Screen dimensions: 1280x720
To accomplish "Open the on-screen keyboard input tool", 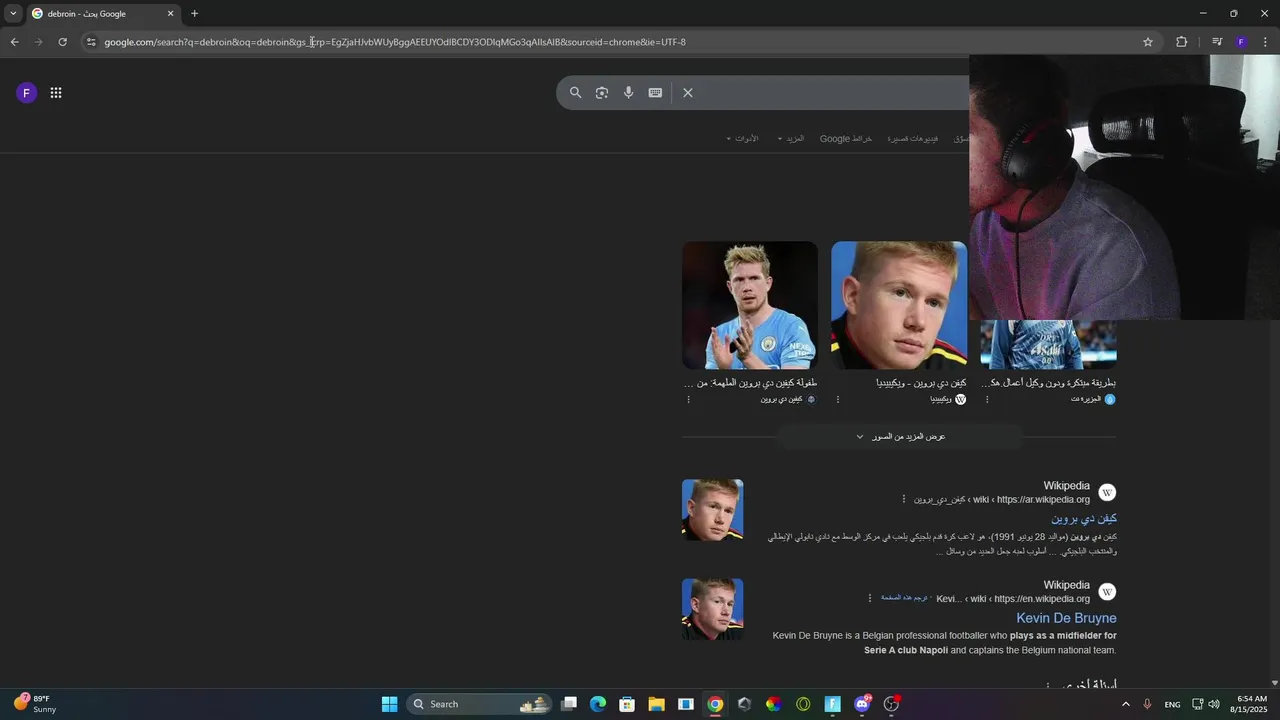I will pyautogui.click(x=655, y=93).
